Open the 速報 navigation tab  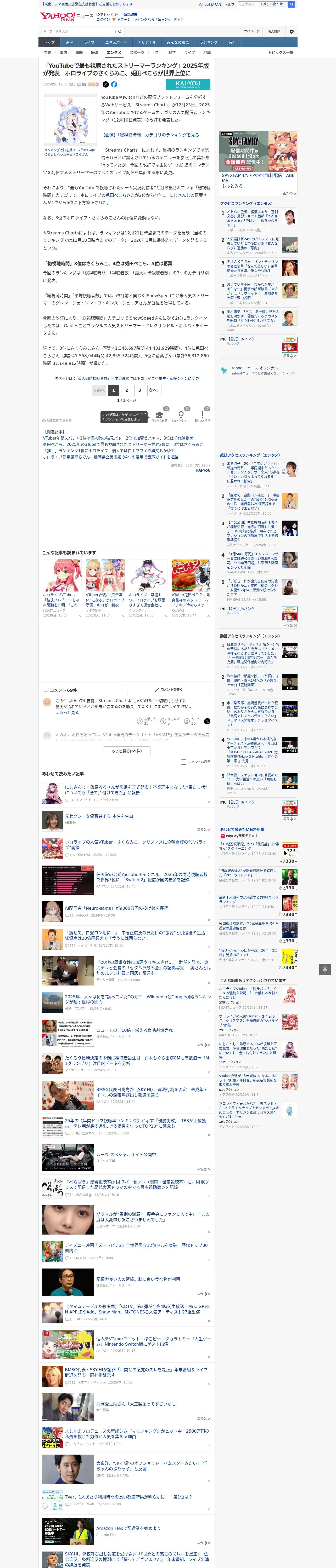point(69,43)
